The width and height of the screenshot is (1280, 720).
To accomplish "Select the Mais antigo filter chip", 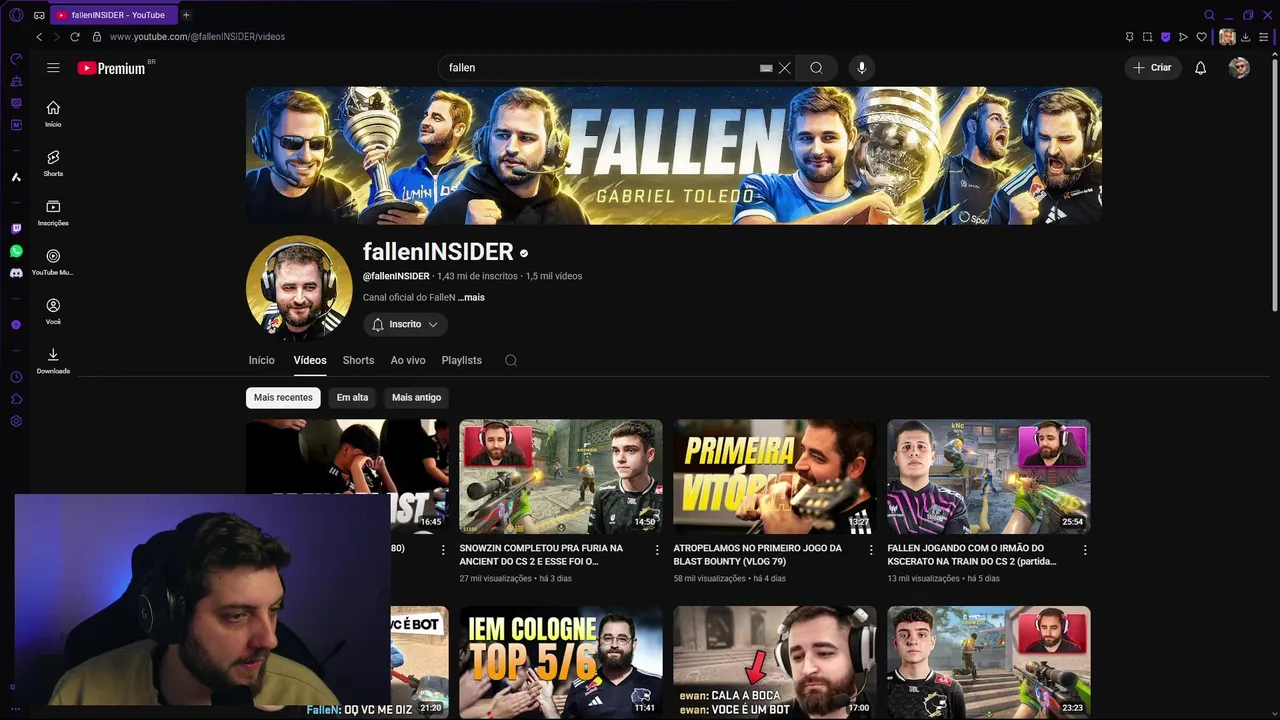I will tap(416, 398).
